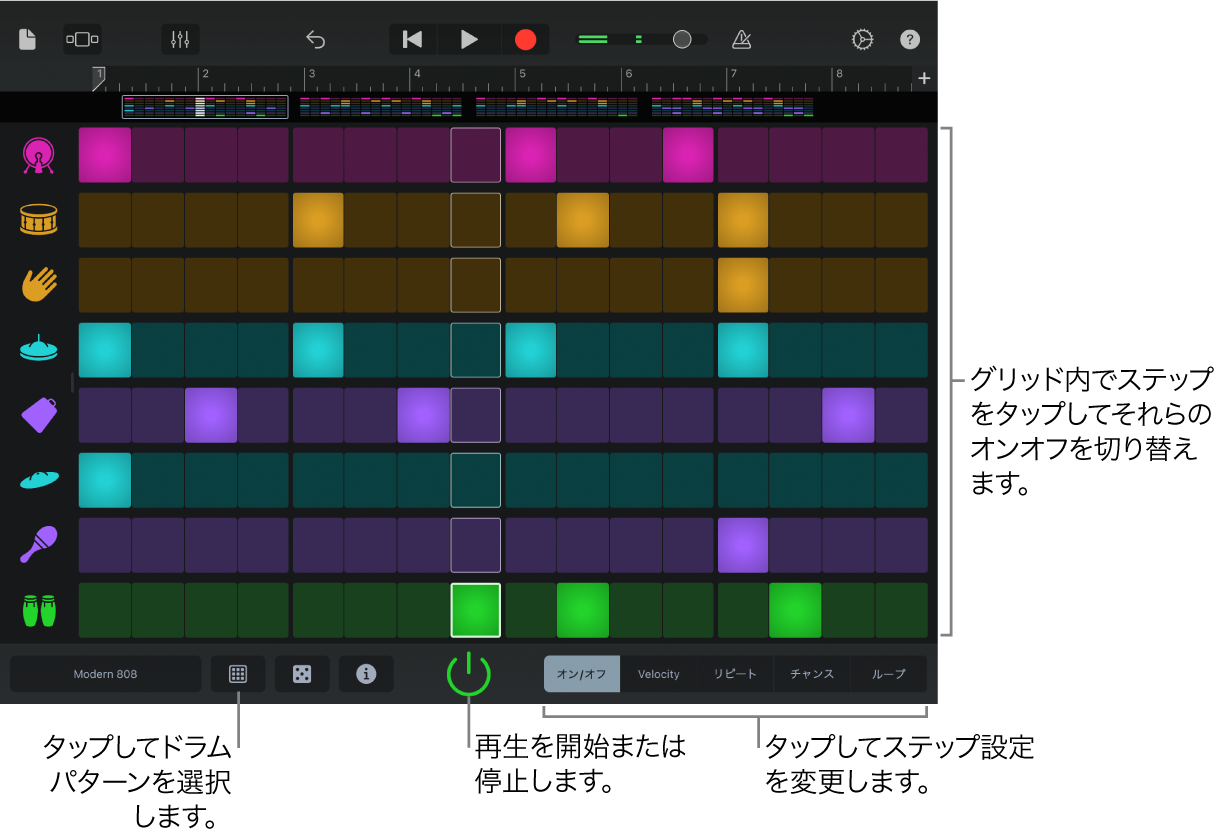1226x838 pixels.
Task: Select the hand clap instrument icon
Action: pyautogui.click(x=38, y=285)
